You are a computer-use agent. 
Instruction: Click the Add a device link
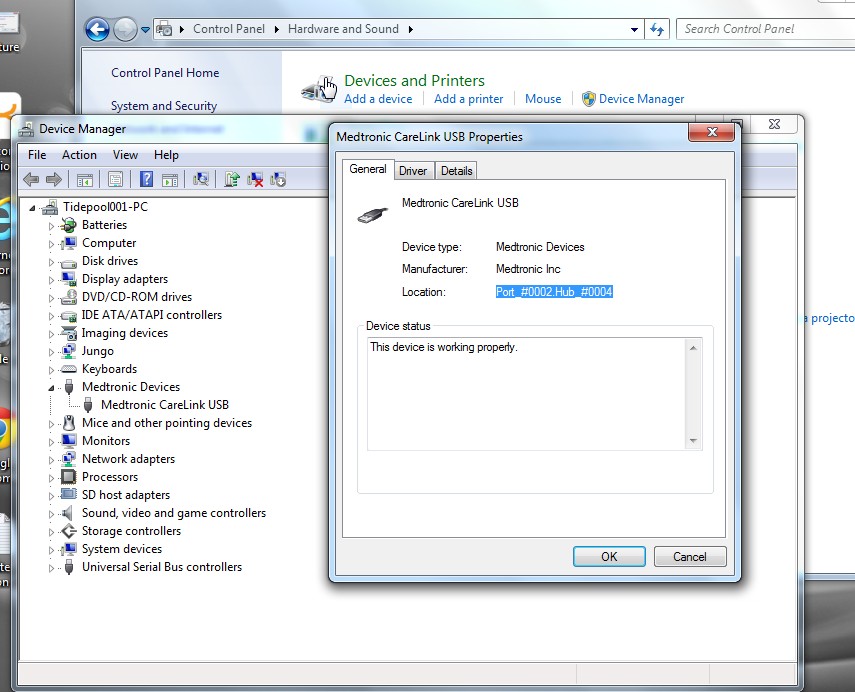pyautogui.click(x=378, y=99)
